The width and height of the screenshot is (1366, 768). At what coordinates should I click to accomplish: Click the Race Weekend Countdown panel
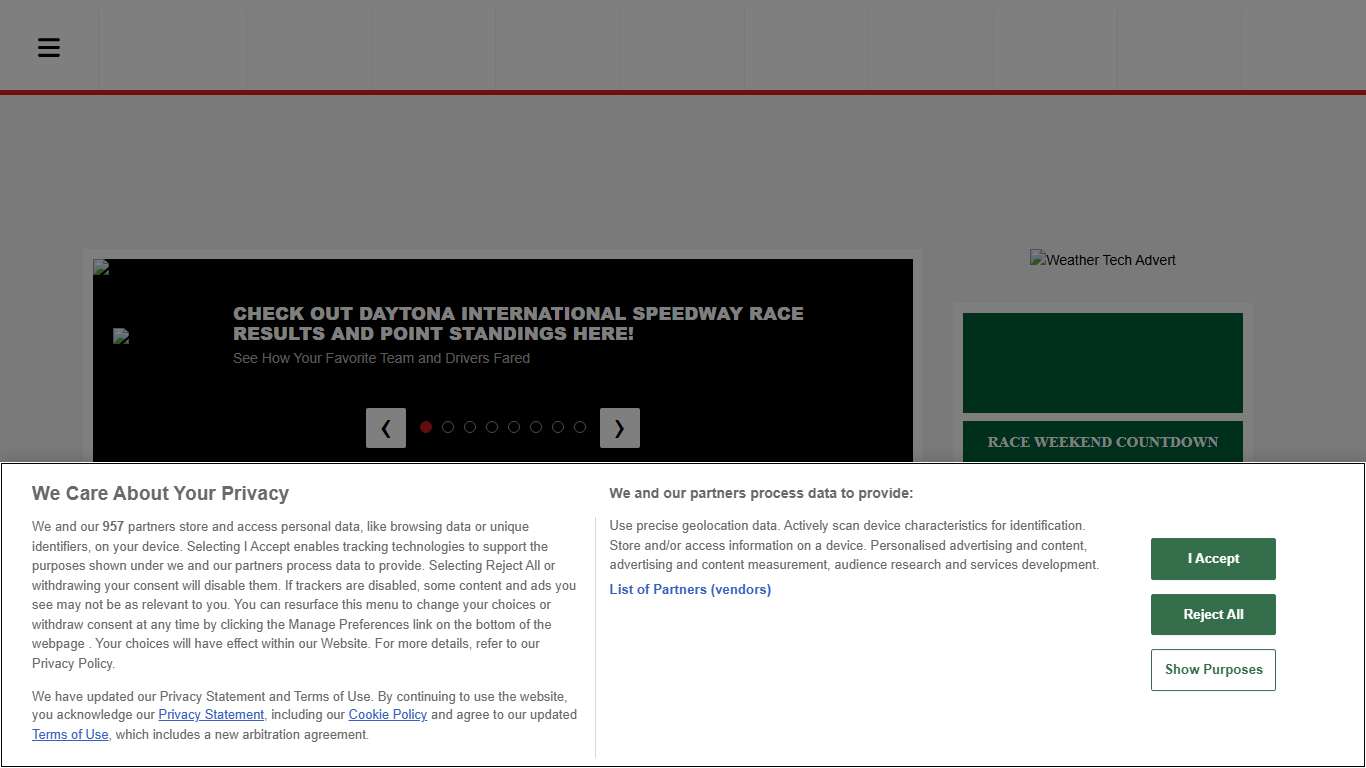point(1102,442)
